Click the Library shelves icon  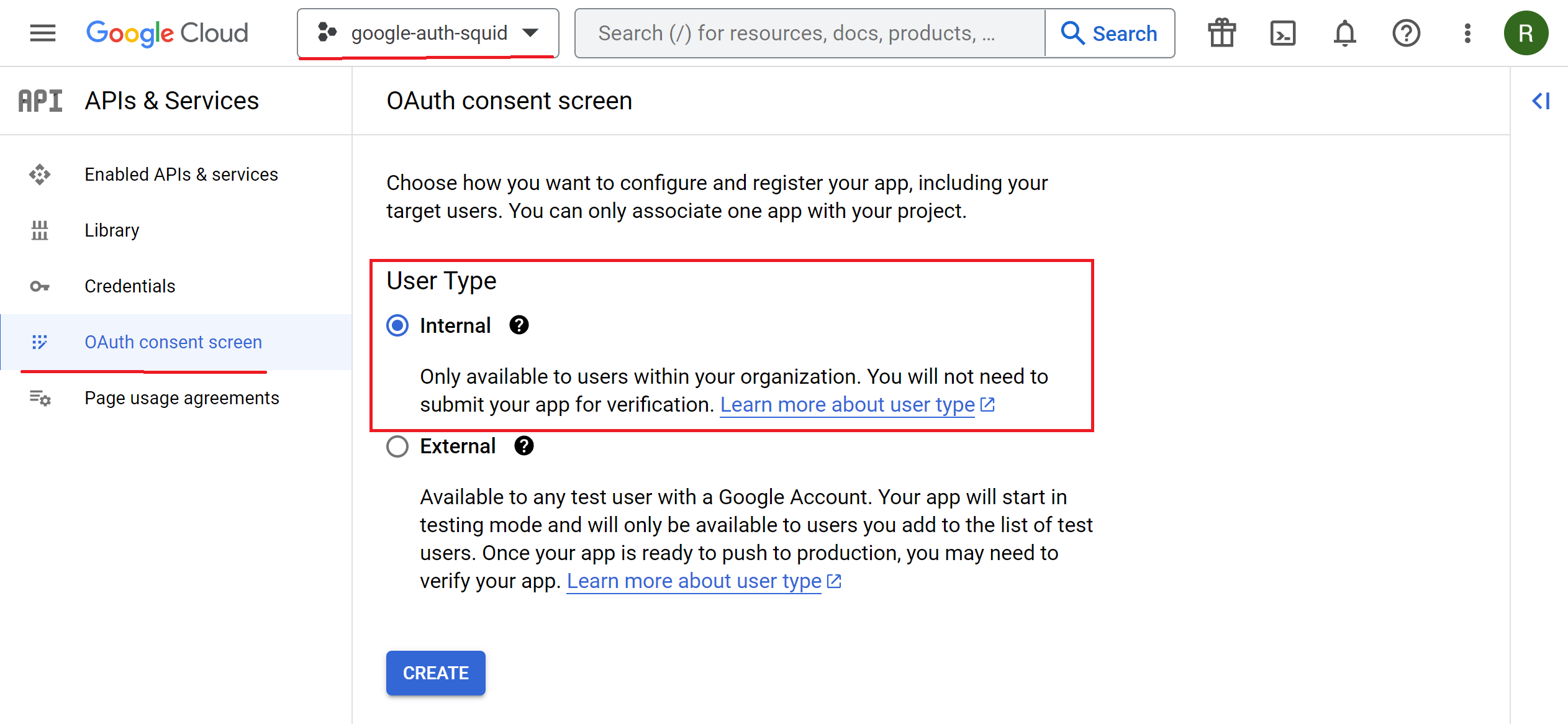click(x=40, y=230)
